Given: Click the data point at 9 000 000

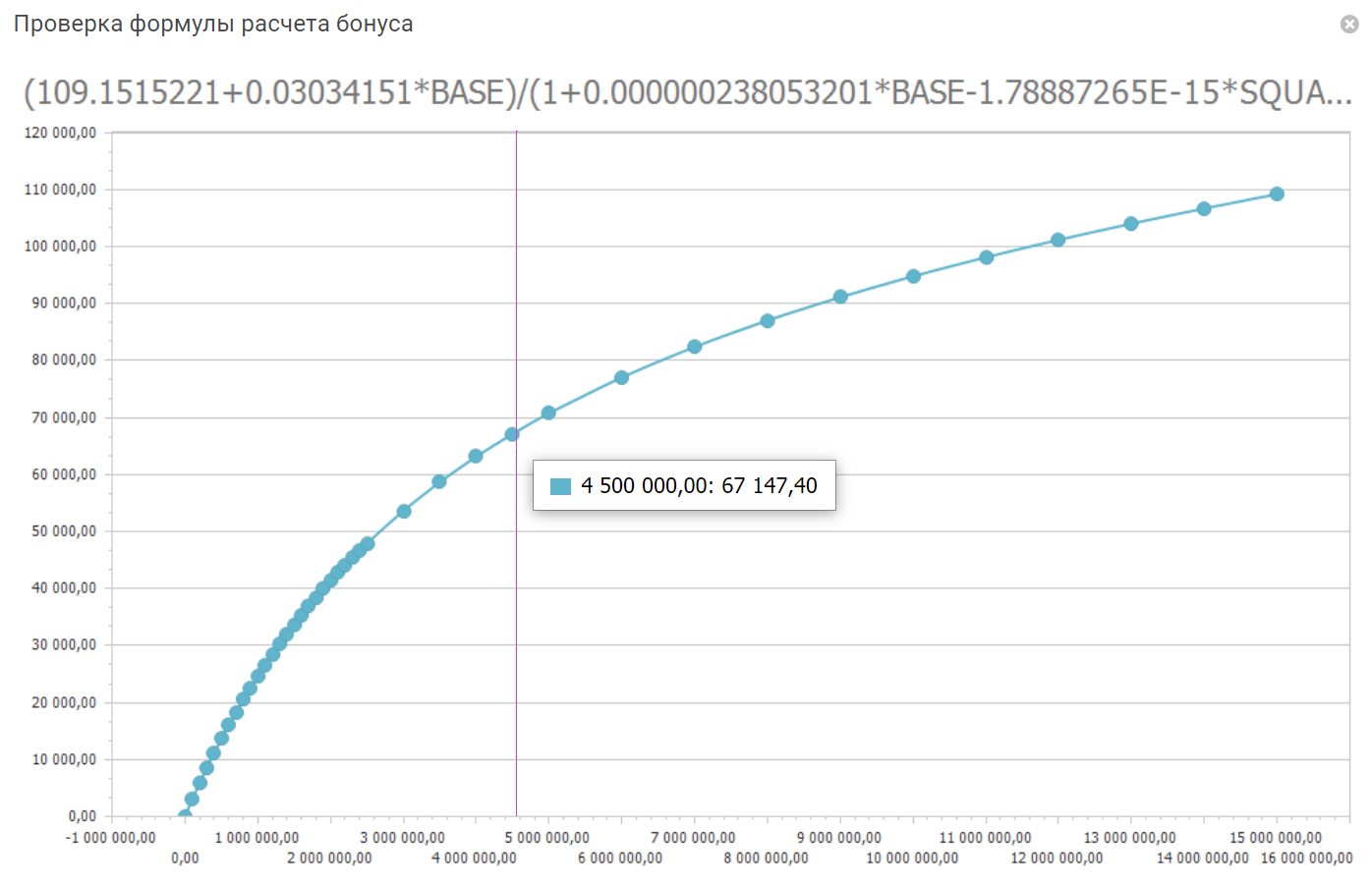Looking at the screenshot, I should click(840, 297).
